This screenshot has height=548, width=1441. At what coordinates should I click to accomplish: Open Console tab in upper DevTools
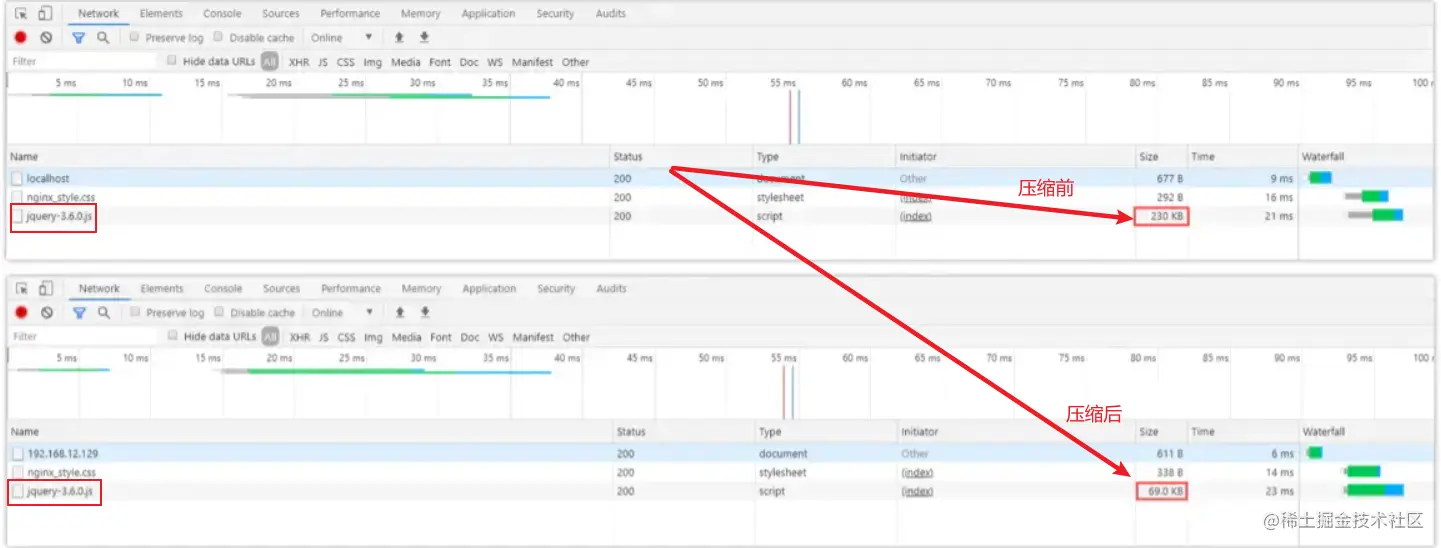(x=222, y=13)
